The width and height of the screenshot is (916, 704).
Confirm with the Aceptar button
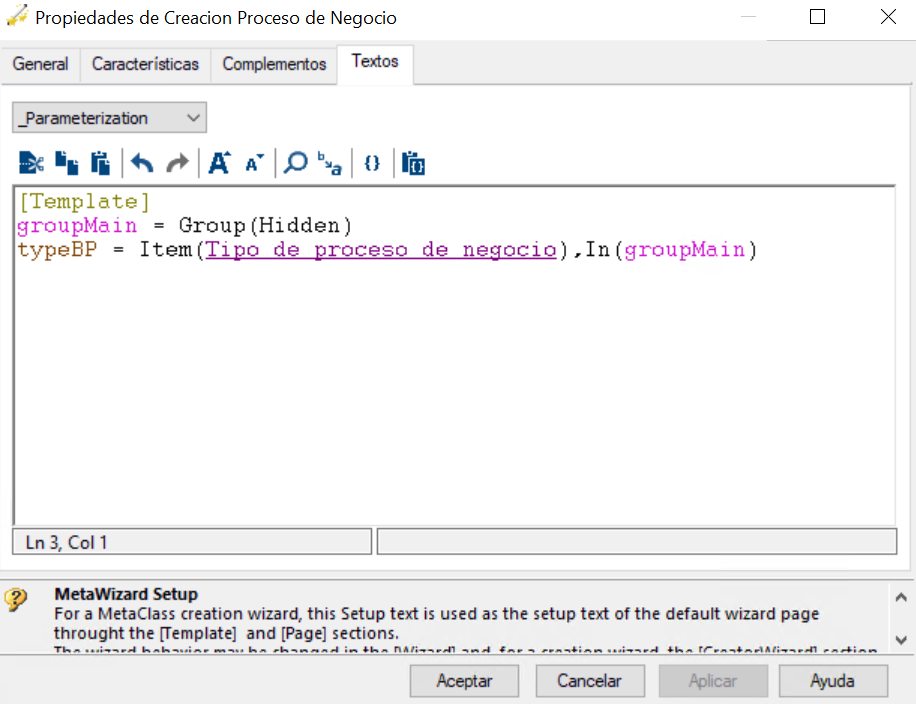pos(464,681)
